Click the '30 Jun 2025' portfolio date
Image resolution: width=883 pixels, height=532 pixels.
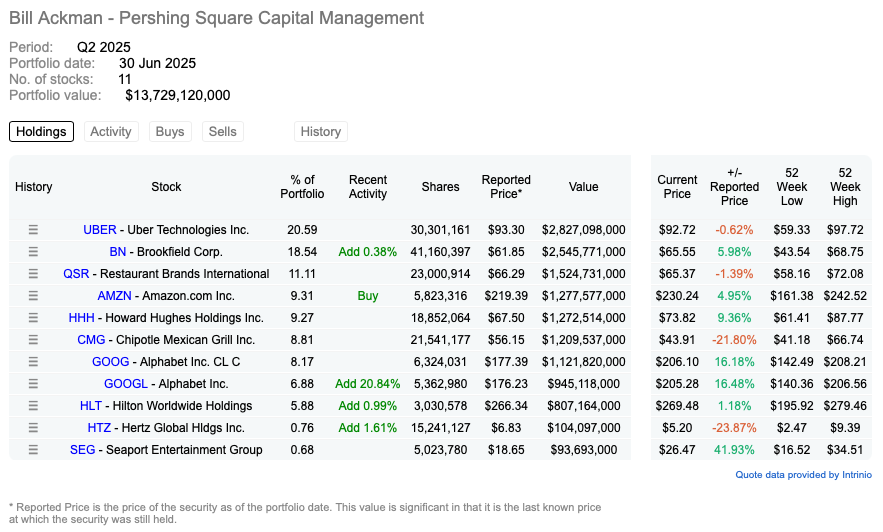(x=158, y=63)
